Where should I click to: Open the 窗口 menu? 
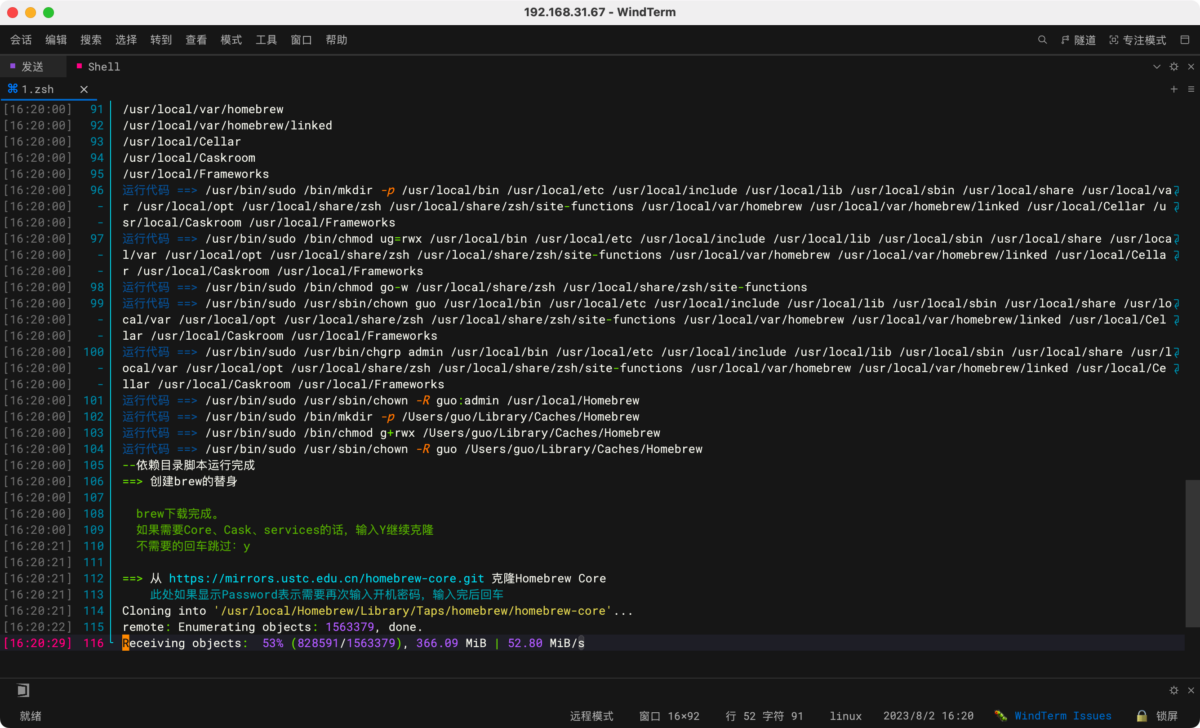(301, 40)
